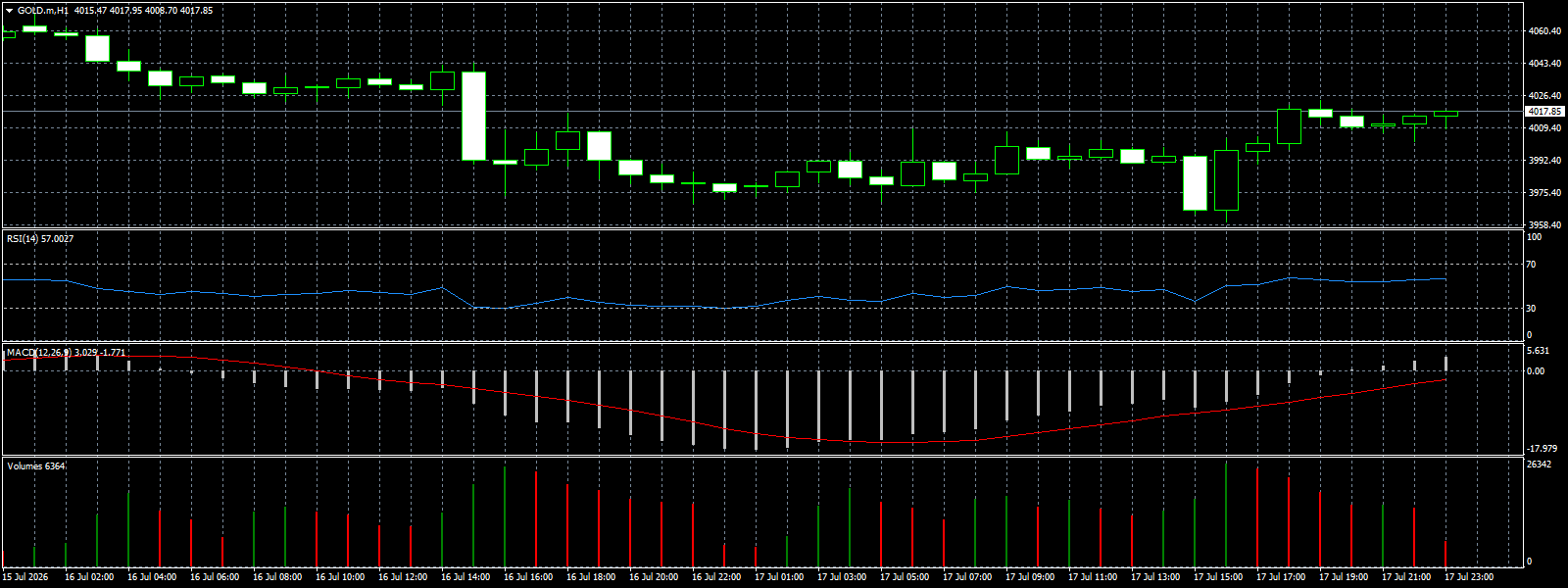Select the tall bearish candle at 16 Jul 14:00
This screenshot has width=1568, height=588.
tap(473, 116)
